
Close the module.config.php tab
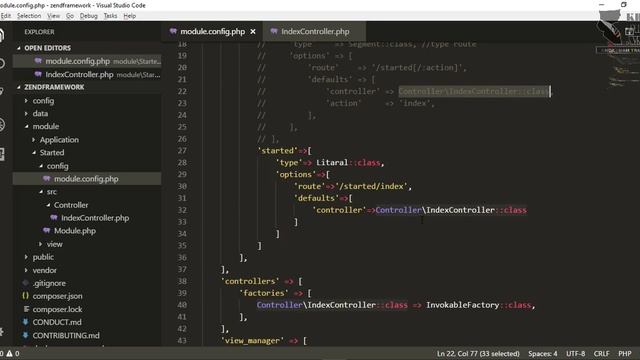tap(253, 31)
